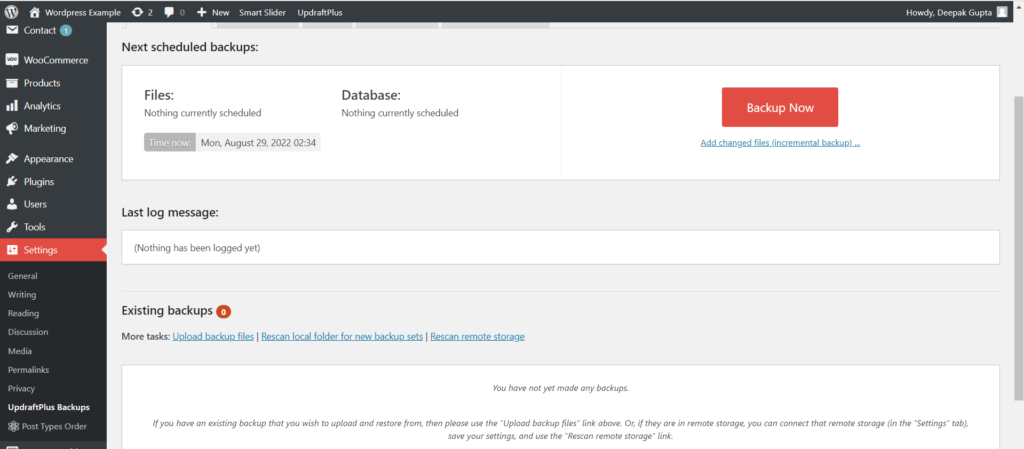Open Discussion settings submenu
This screenshot has height=449, width=1024.
(29, 332)
